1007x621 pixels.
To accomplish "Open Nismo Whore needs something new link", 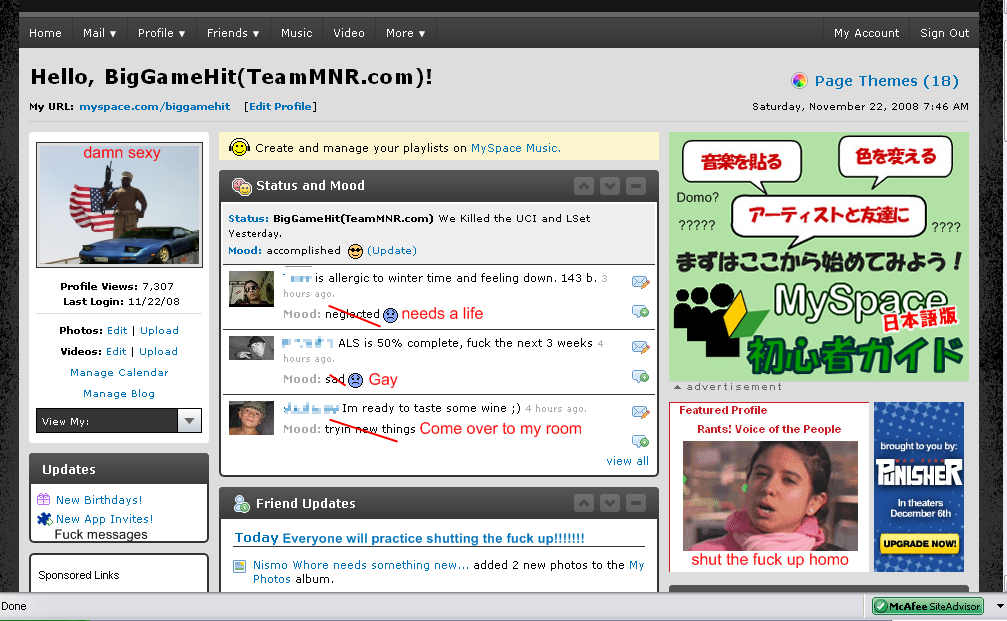I will [361, 565].
